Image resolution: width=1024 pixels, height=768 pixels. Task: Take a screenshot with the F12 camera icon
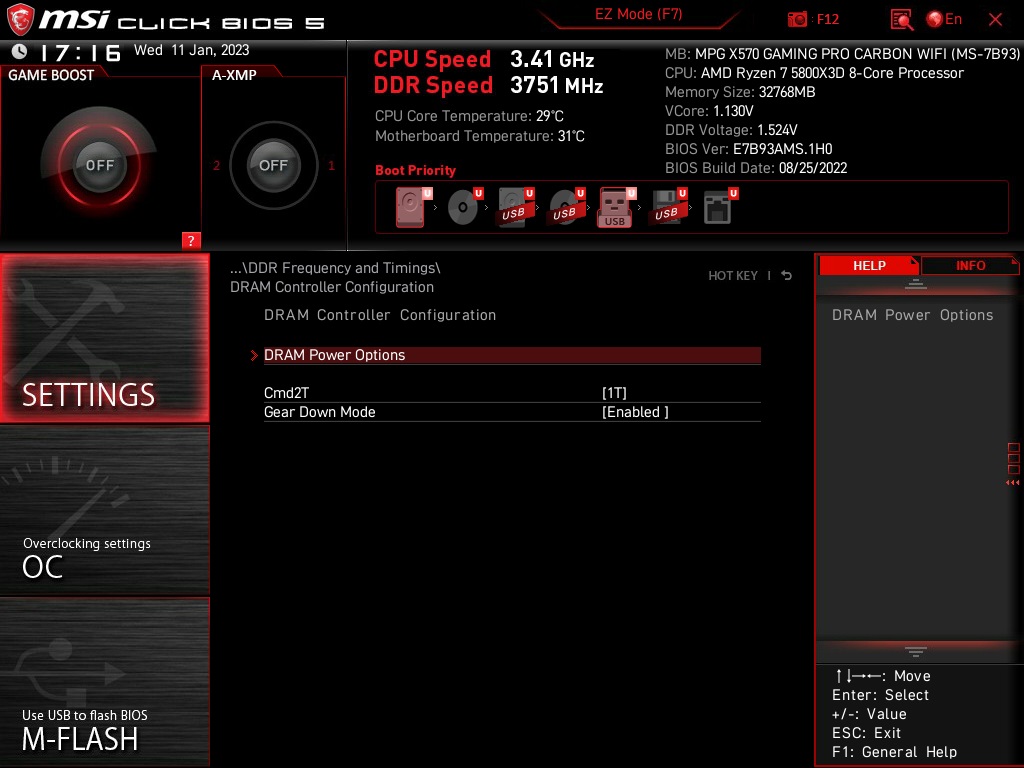pyautogui.click(x=797, y=20)
